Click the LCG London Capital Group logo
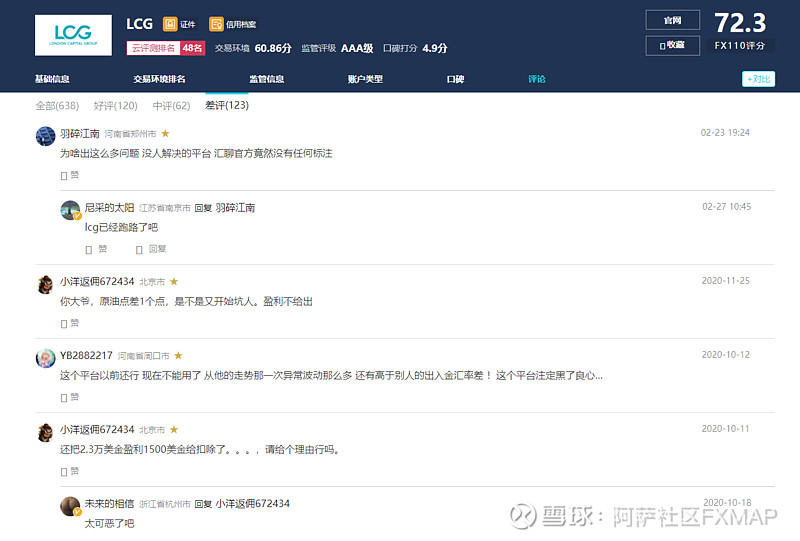 coord(72,35)
